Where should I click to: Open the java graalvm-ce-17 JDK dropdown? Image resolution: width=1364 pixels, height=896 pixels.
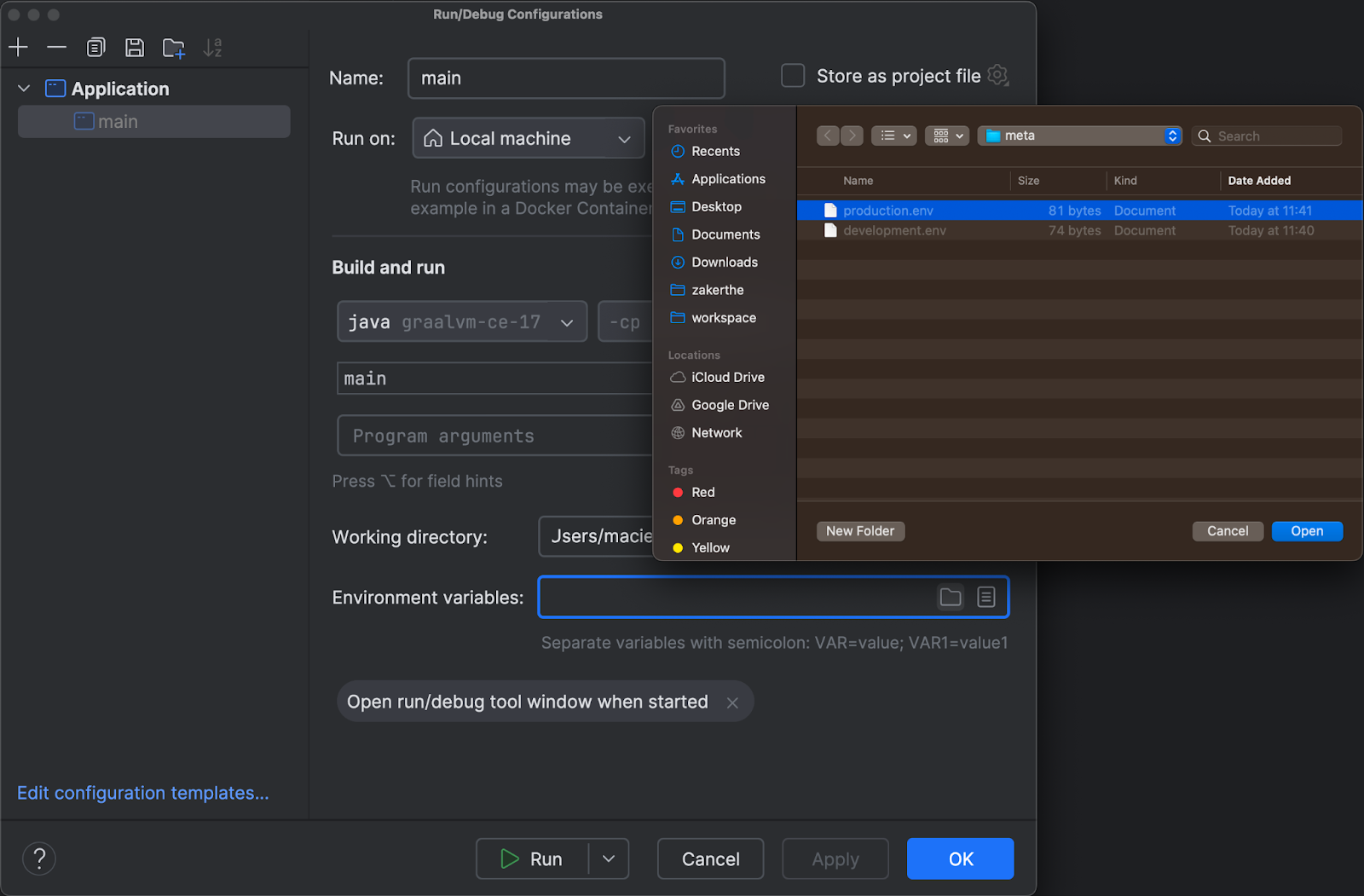(462, 321)
